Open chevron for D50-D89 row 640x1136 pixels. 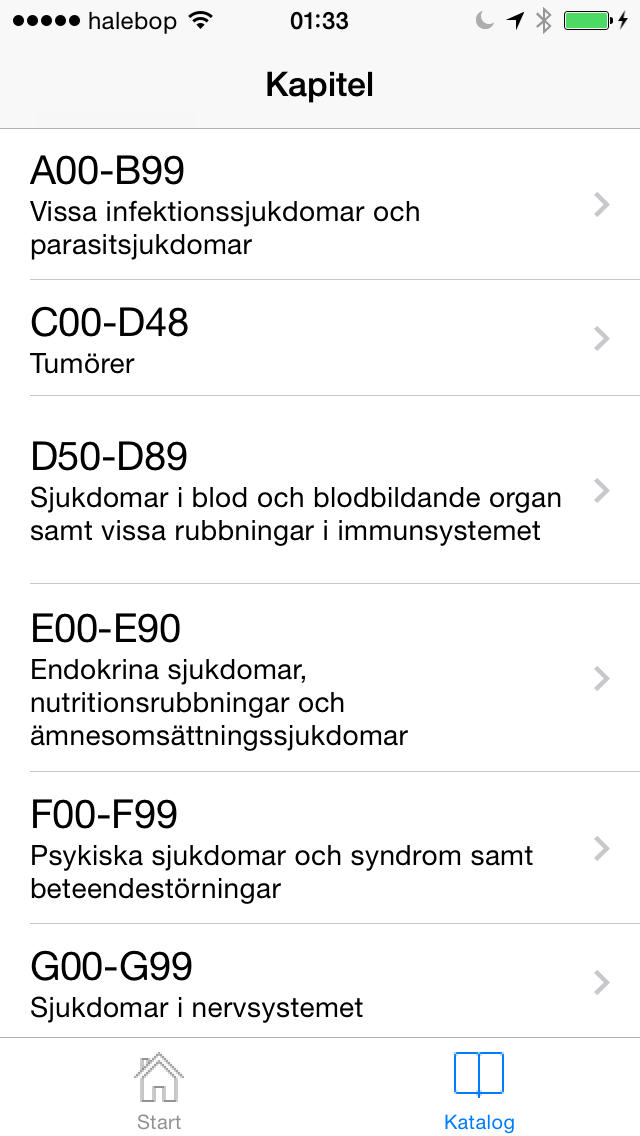602,490
